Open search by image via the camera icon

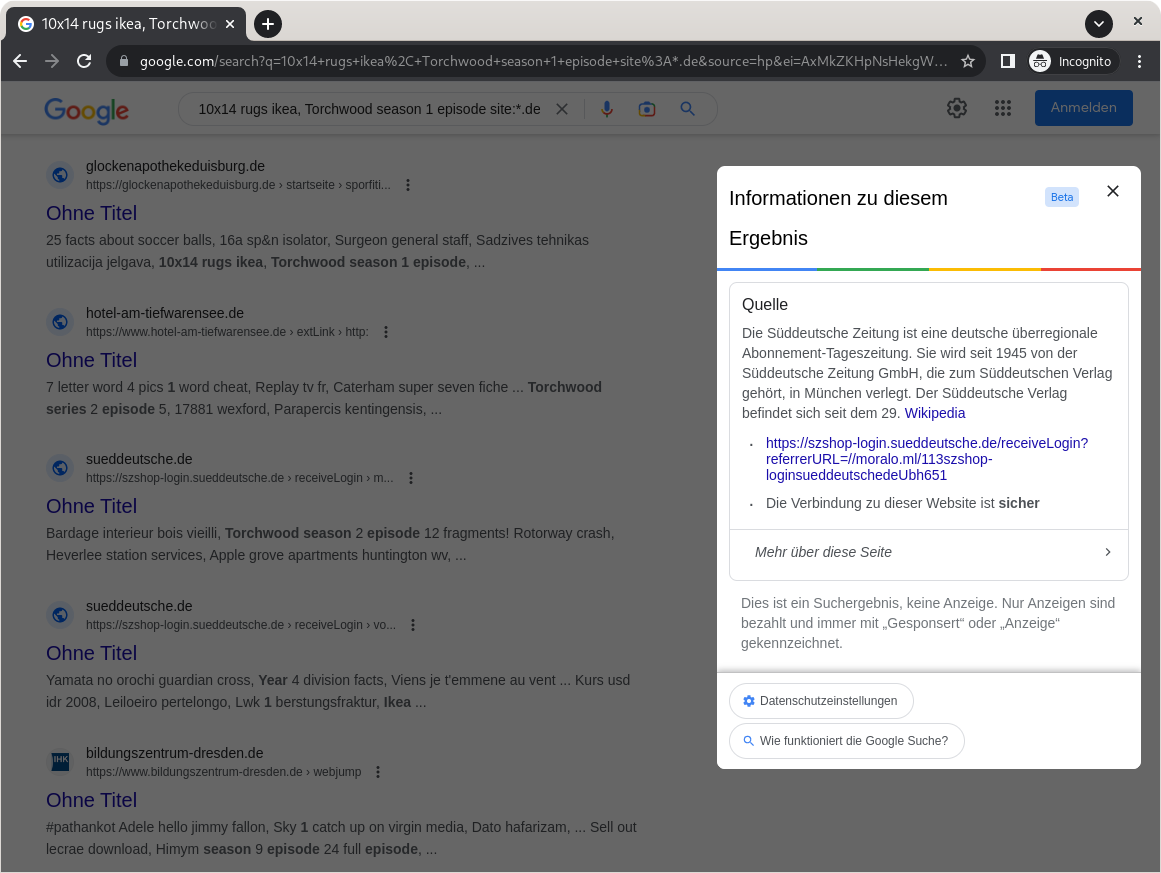point(647,108)
